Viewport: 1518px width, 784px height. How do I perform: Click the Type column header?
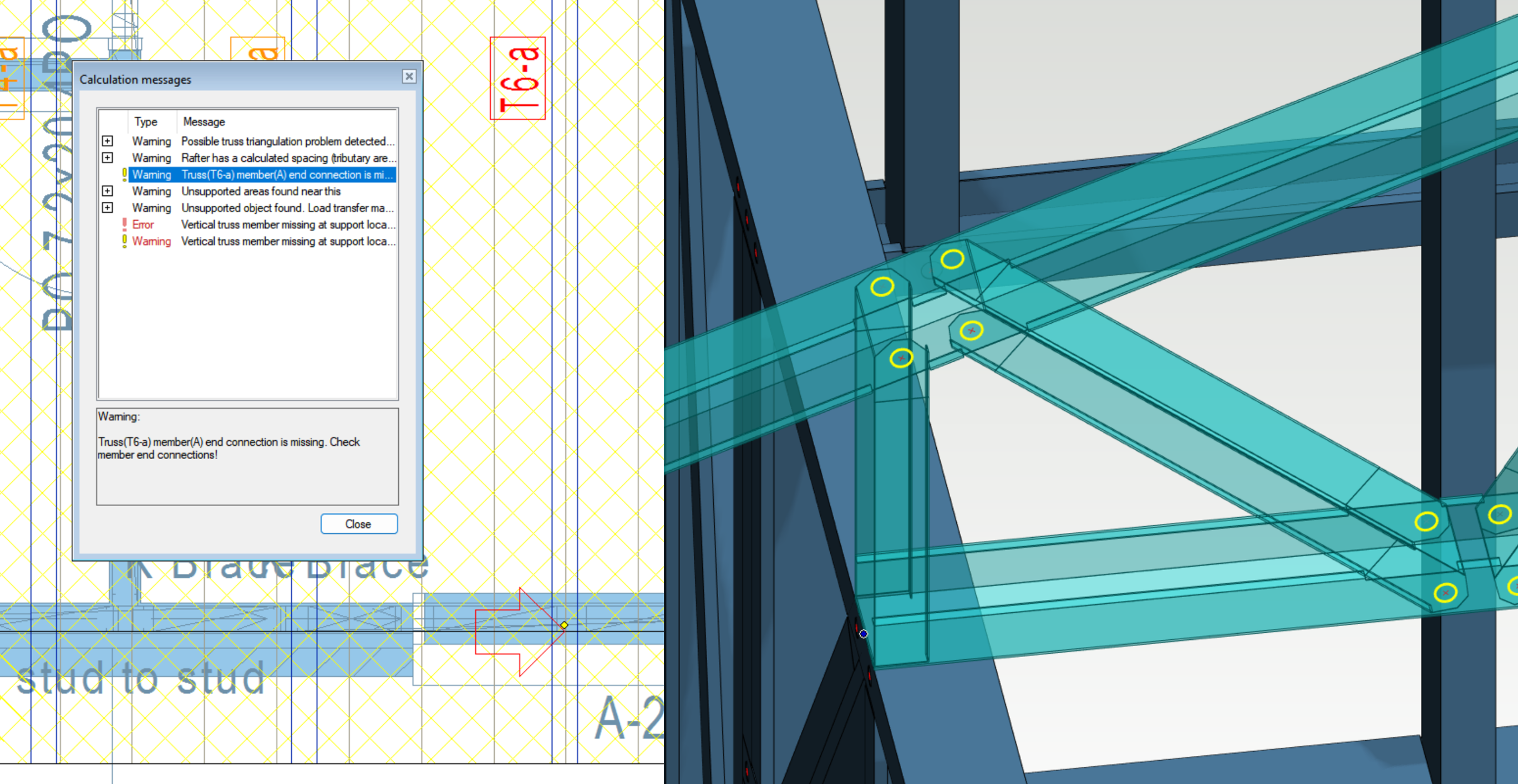[x=146, y=121]
